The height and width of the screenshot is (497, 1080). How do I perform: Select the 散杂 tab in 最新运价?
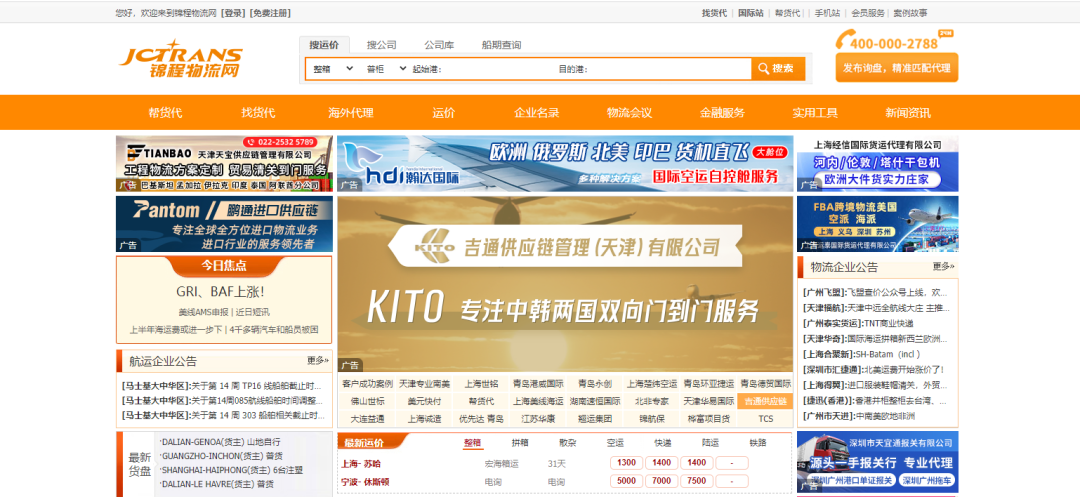(x=568, y=443)
